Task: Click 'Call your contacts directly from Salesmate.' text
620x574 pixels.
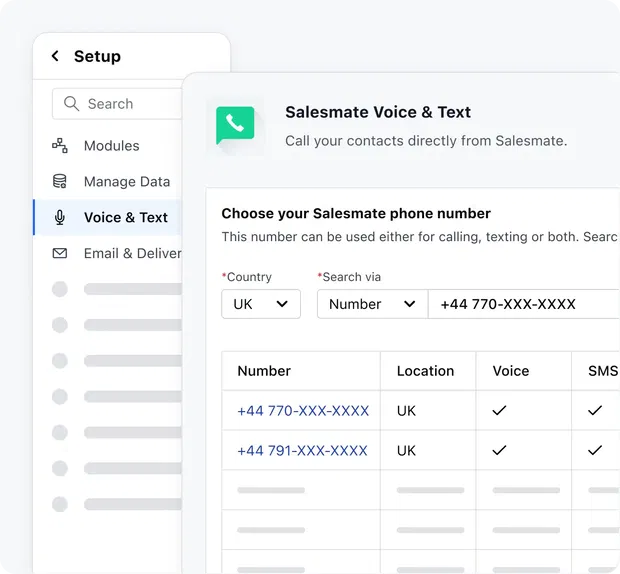Action: (x=426, y=141)
